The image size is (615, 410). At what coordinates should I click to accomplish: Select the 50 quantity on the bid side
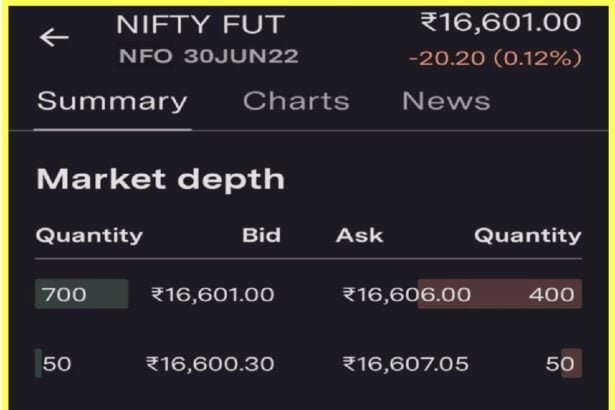point(55,364)
